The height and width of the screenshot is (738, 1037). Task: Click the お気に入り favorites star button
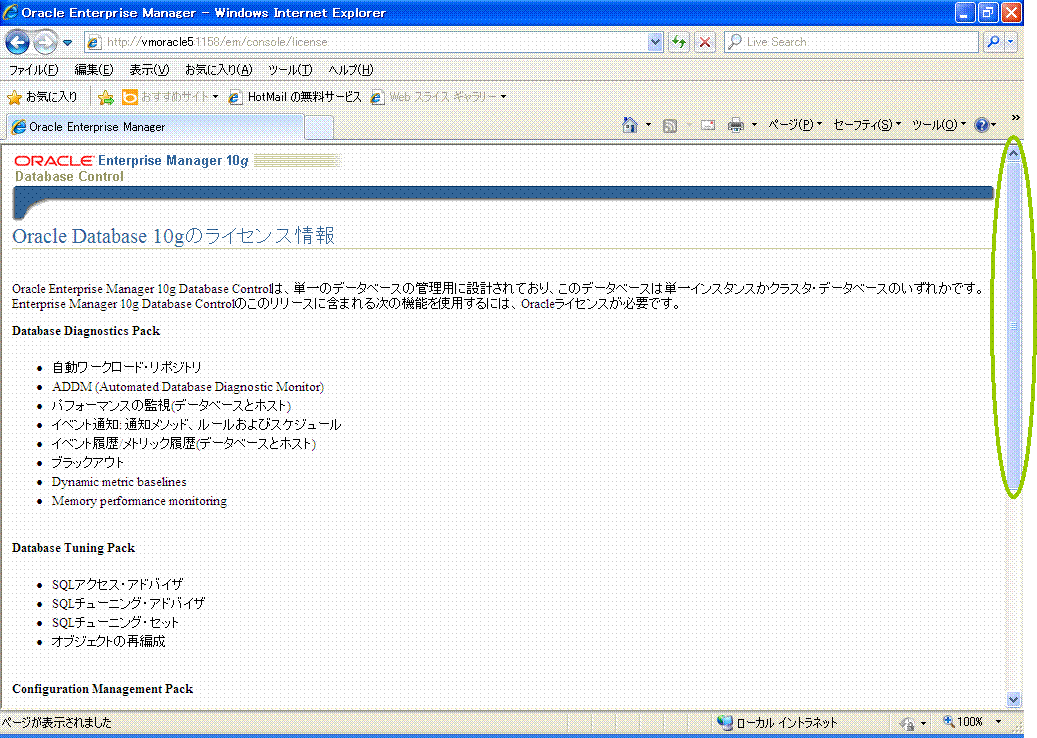[42, 97]
